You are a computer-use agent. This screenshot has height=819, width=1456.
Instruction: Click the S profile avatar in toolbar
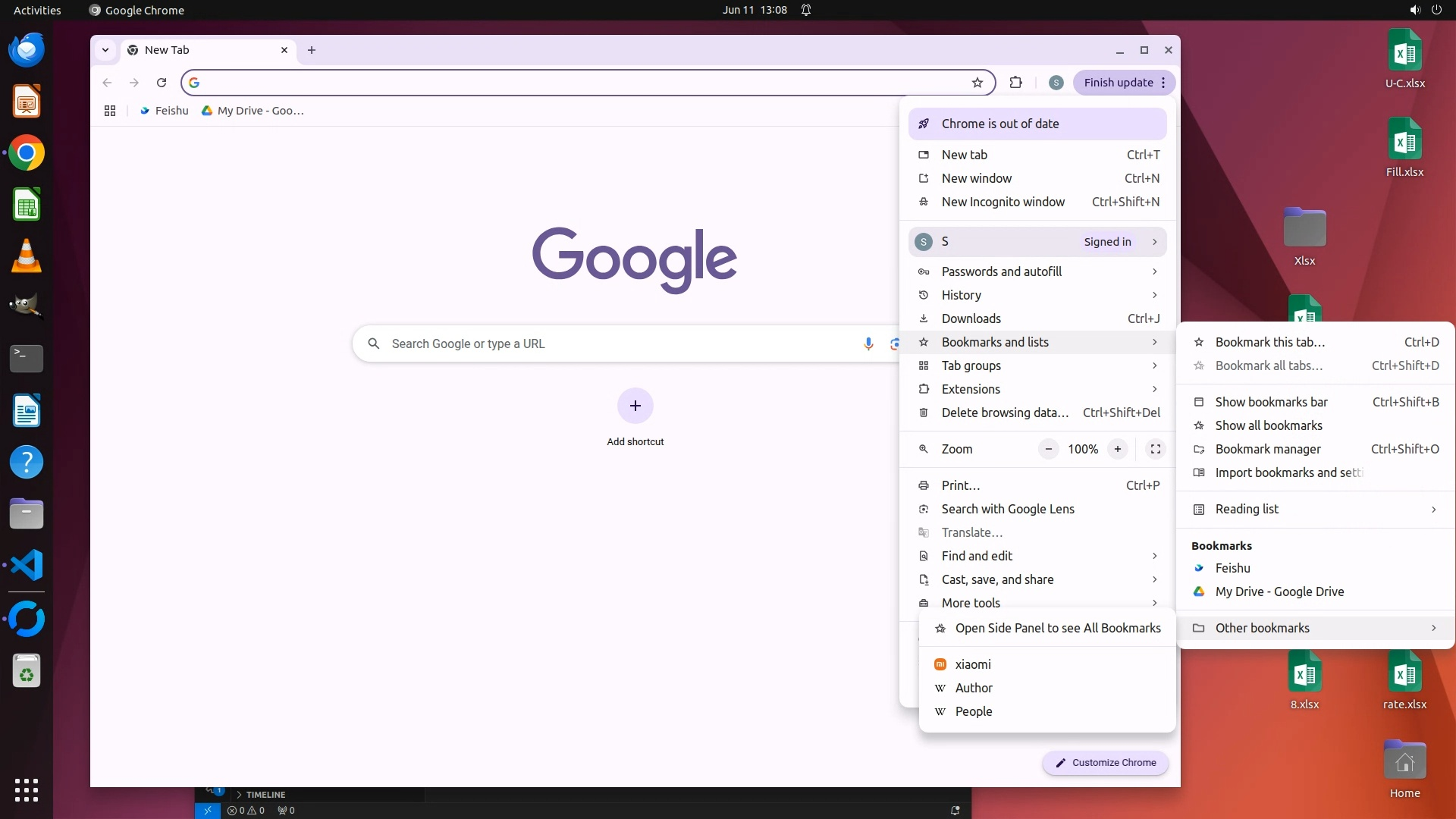point(1056,83)
